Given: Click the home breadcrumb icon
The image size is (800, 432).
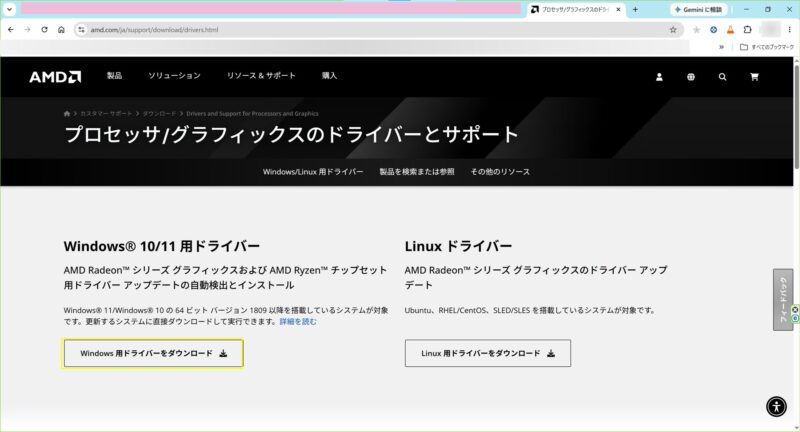Looking at the screenshot, I should [x=67, y=114].
